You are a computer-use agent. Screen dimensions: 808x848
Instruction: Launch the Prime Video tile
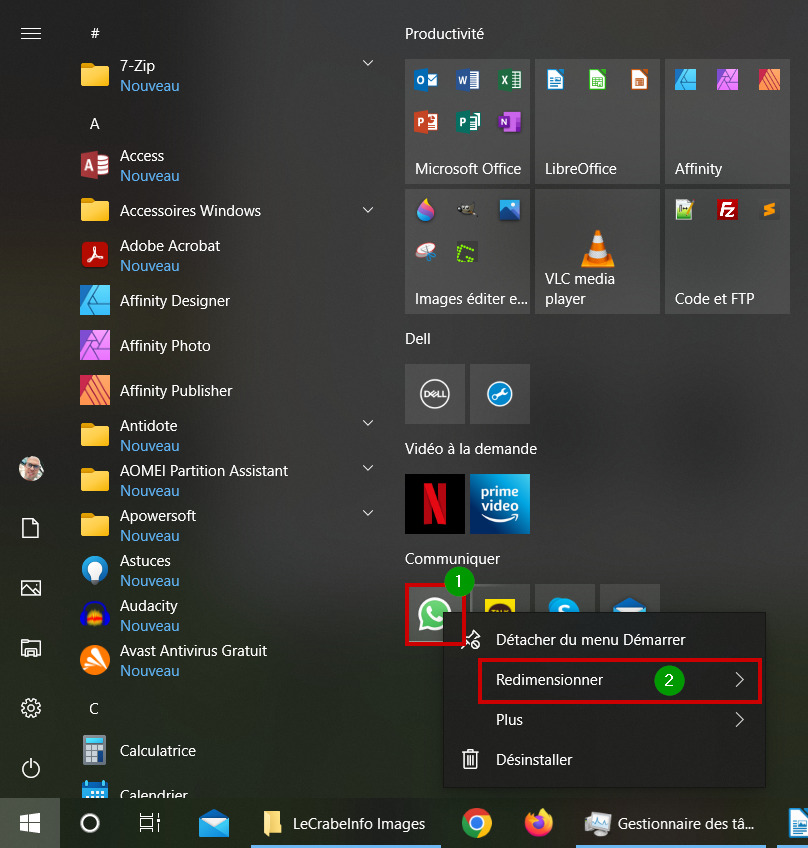(x=500, y=504)
